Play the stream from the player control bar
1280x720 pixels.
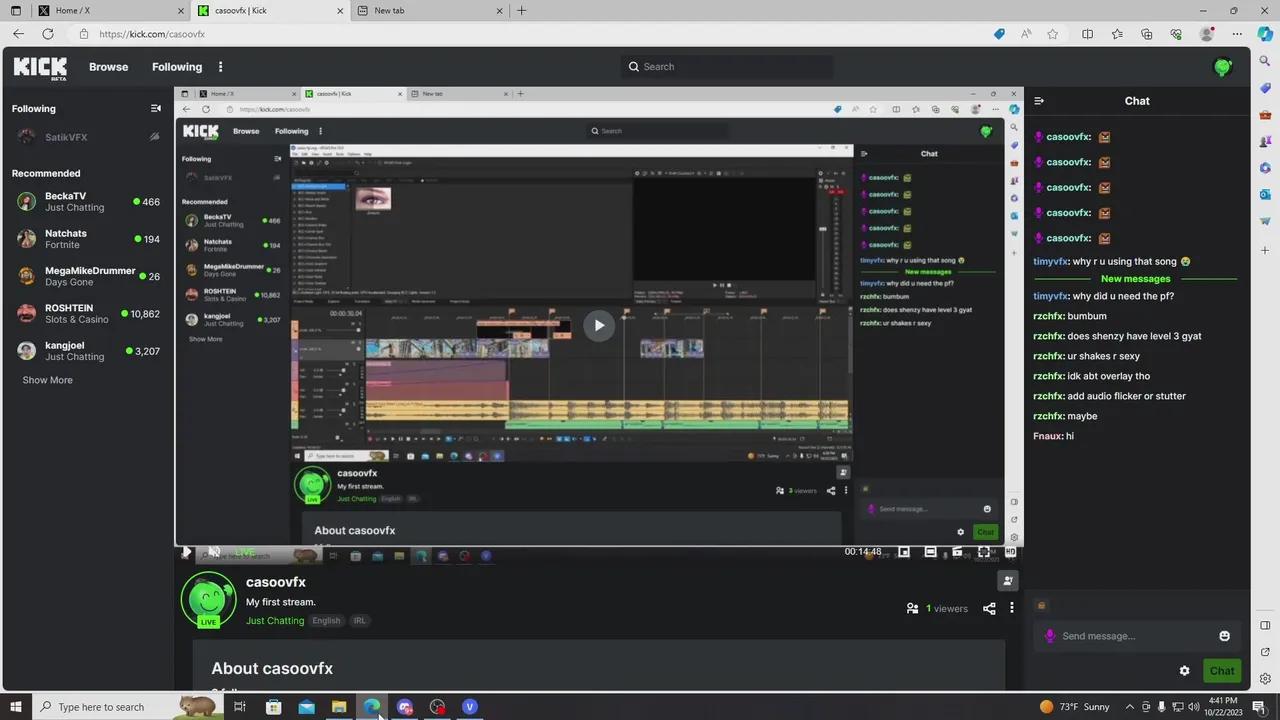coord(186,552)
